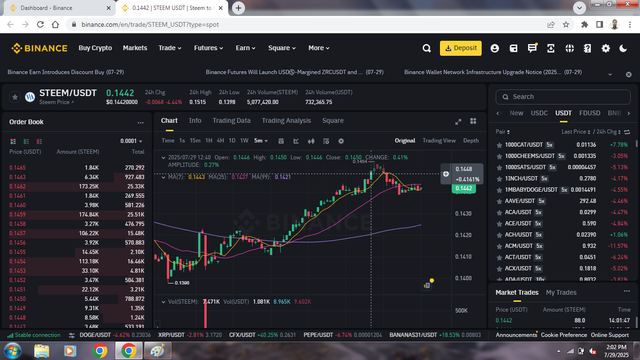The height and width of the screenshot is (360, 640).
Task: Collapse the OHLC info line chevron
Action: [x=163, y=158]
